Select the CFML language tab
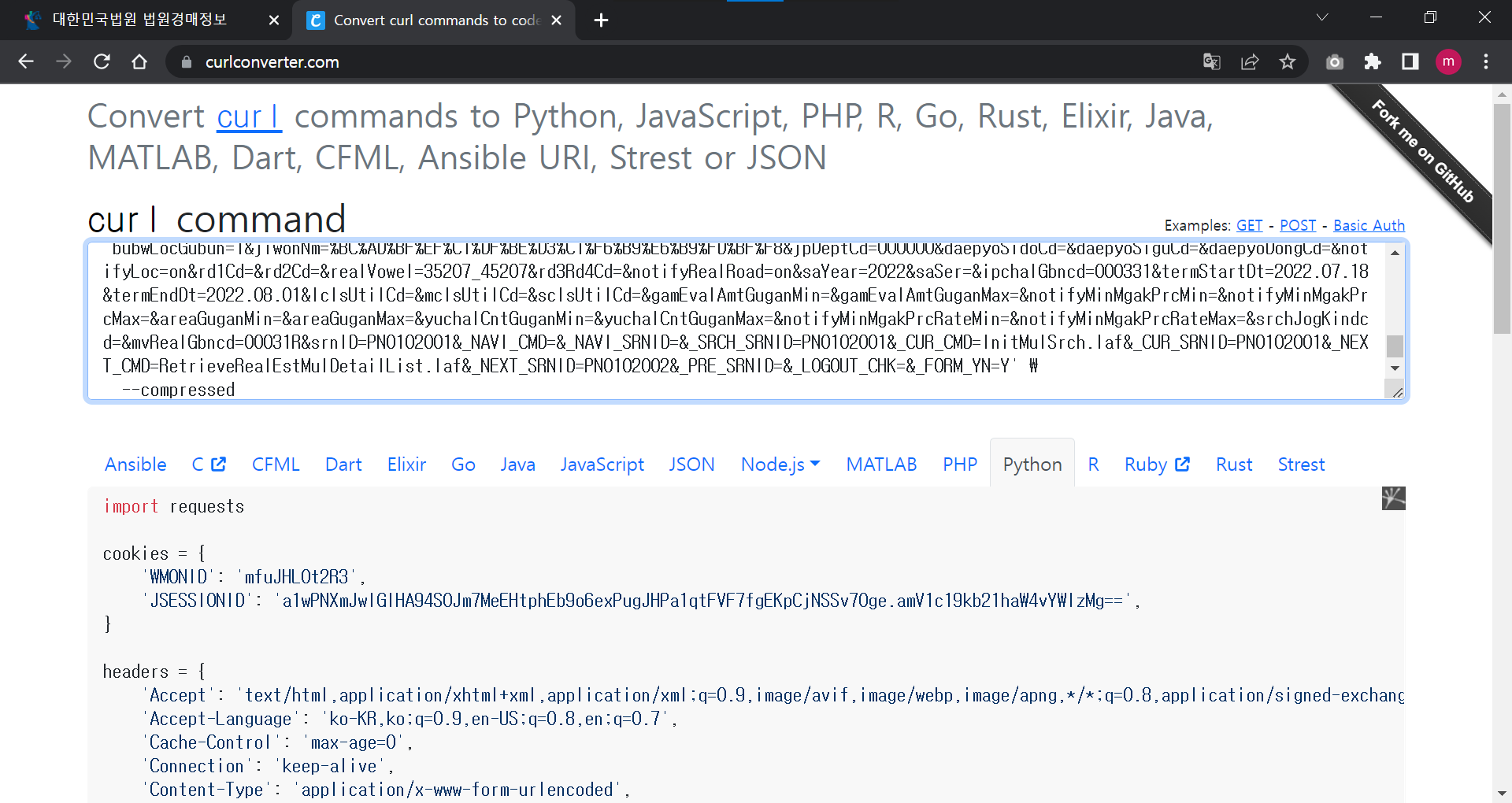Viewport: 1512px width, 803px height. point(276,464)
